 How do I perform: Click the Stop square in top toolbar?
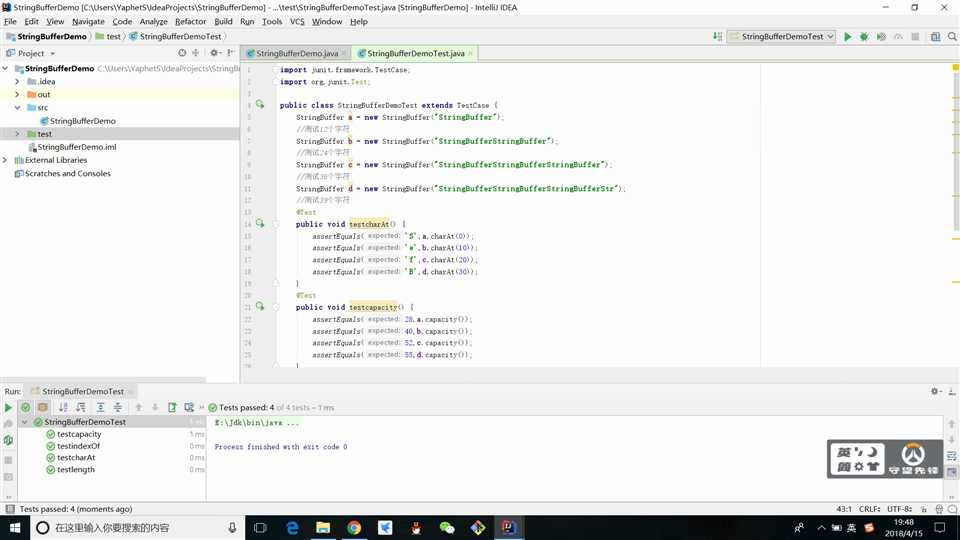pos(915,37)
